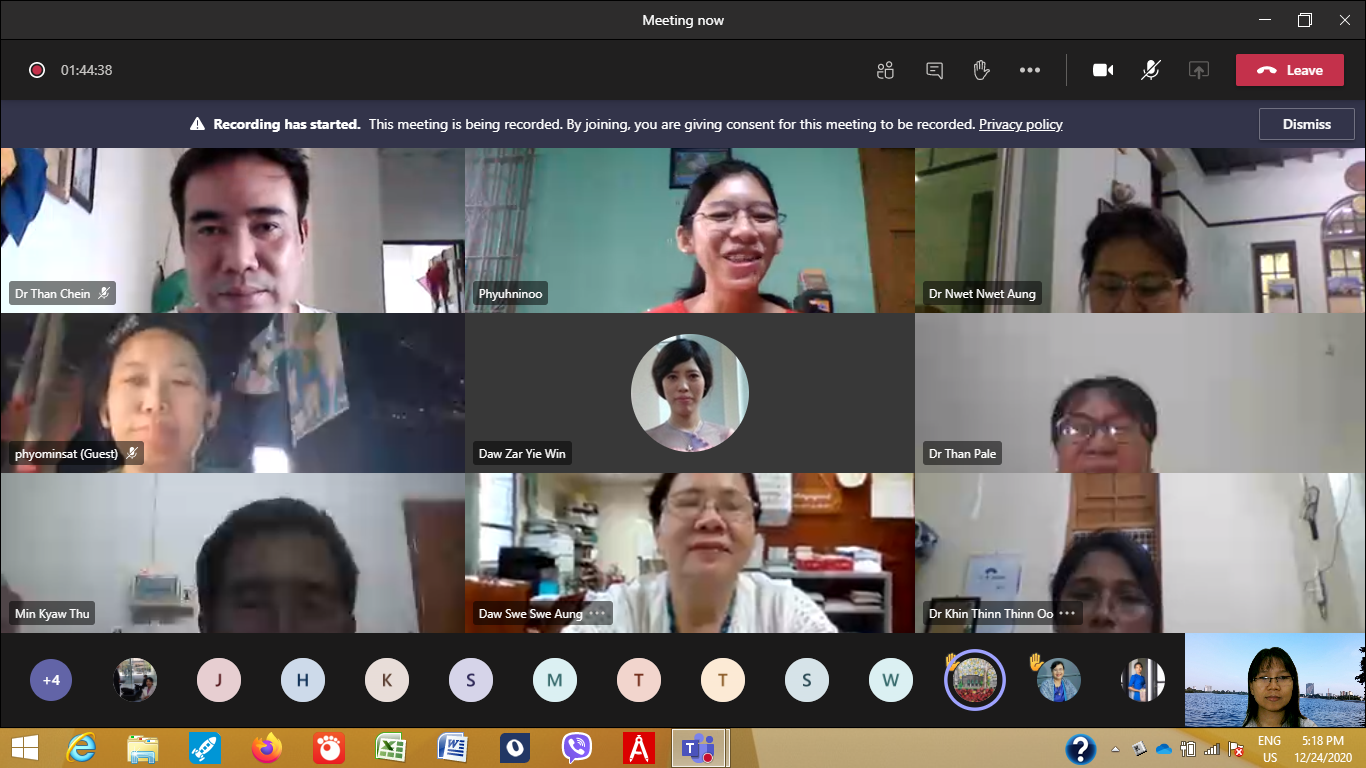Open the meeting chat conversation
The image size is (1366, 768).
tap(934, 70)
